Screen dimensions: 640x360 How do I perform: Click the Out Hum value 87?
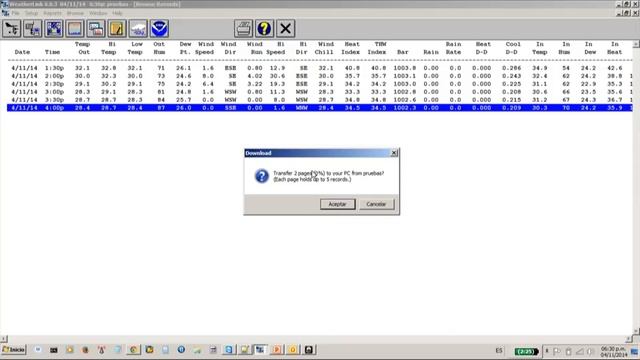(161, 108)
